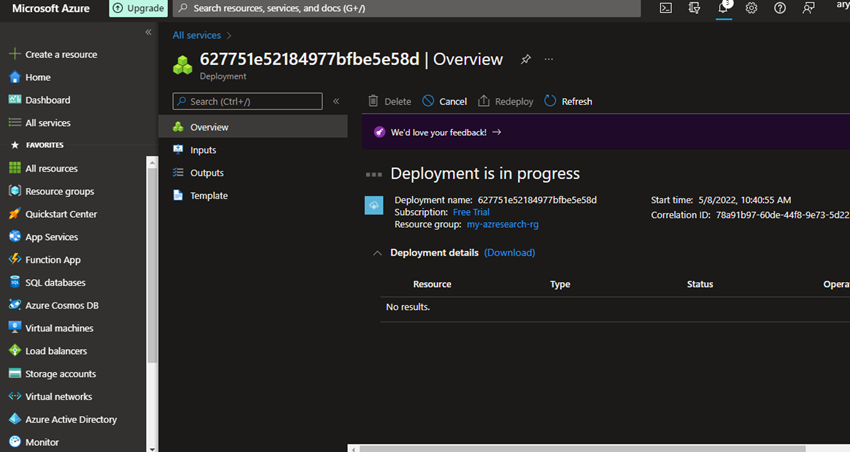Open Azure Cosmos DB from favorites
The image size is (850, 452).
tap(54, 305)
